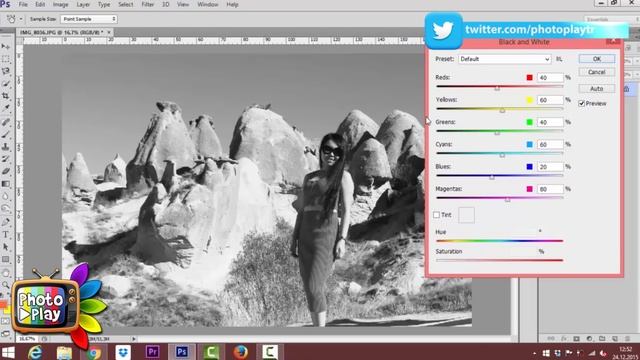Open the File menu

click(23, 4)
